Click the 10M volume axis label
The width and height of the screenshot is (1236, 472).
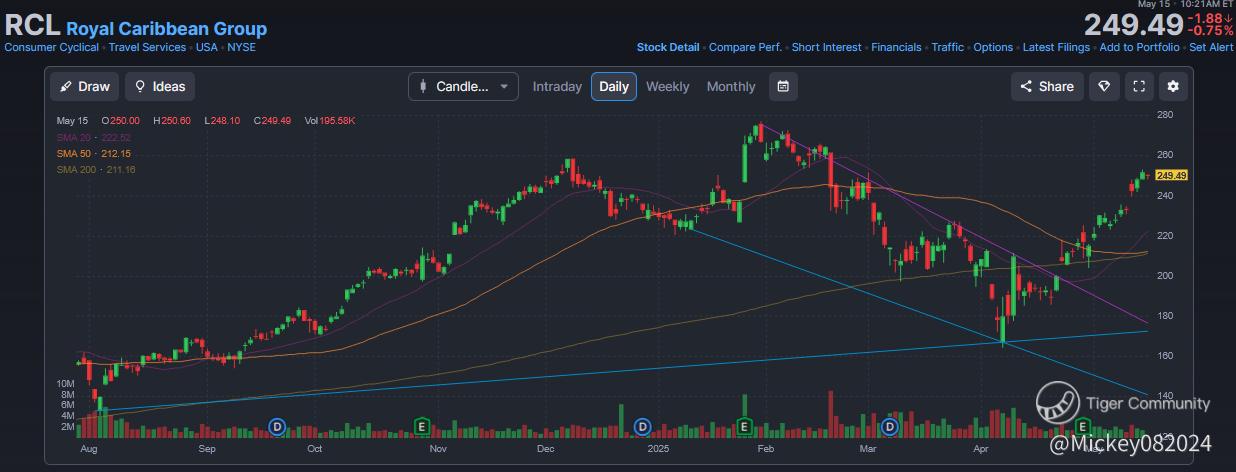(65, 384)
